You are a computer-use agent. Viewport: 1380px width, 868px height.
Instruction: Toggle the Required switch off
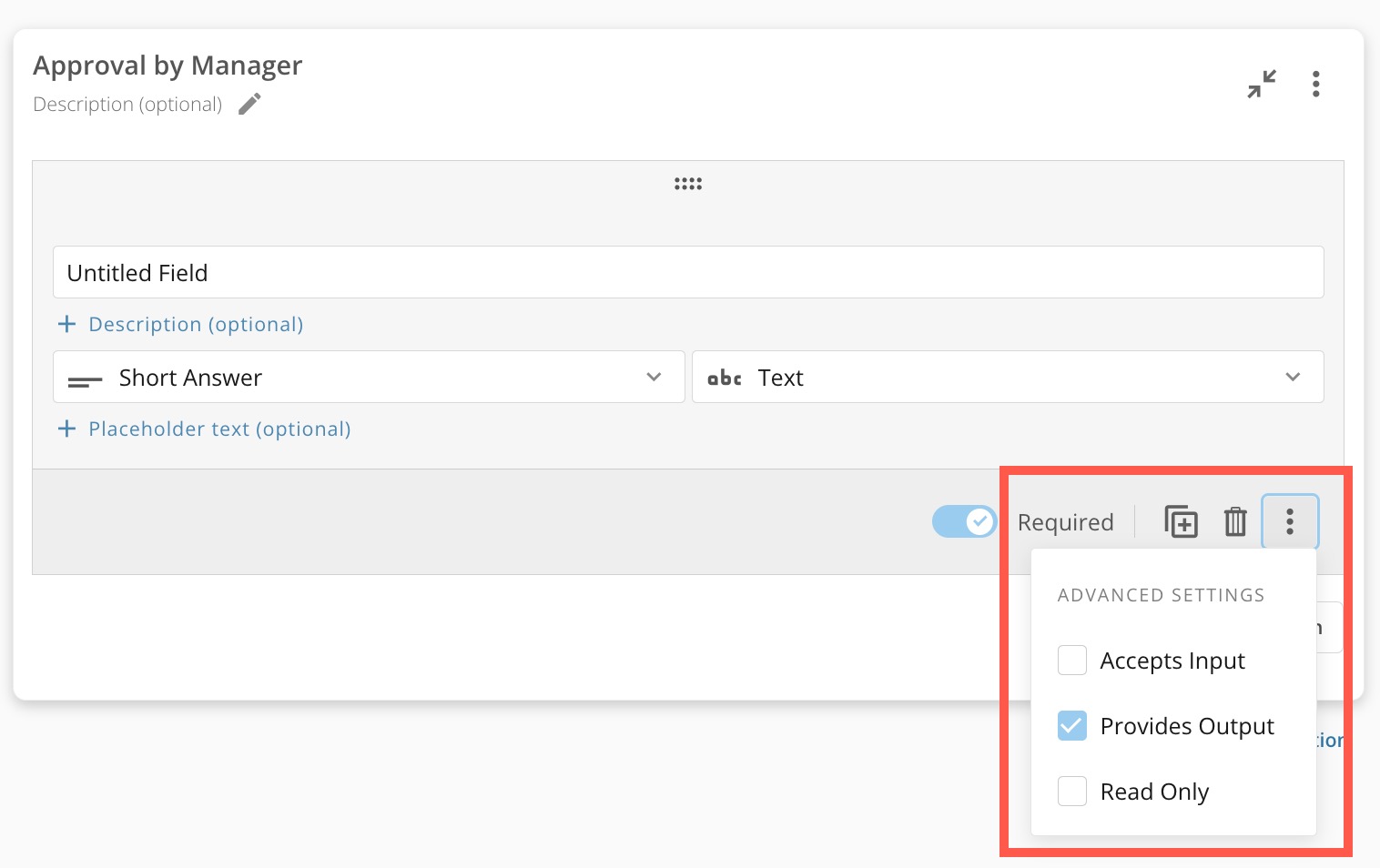(x=964, y=521)
